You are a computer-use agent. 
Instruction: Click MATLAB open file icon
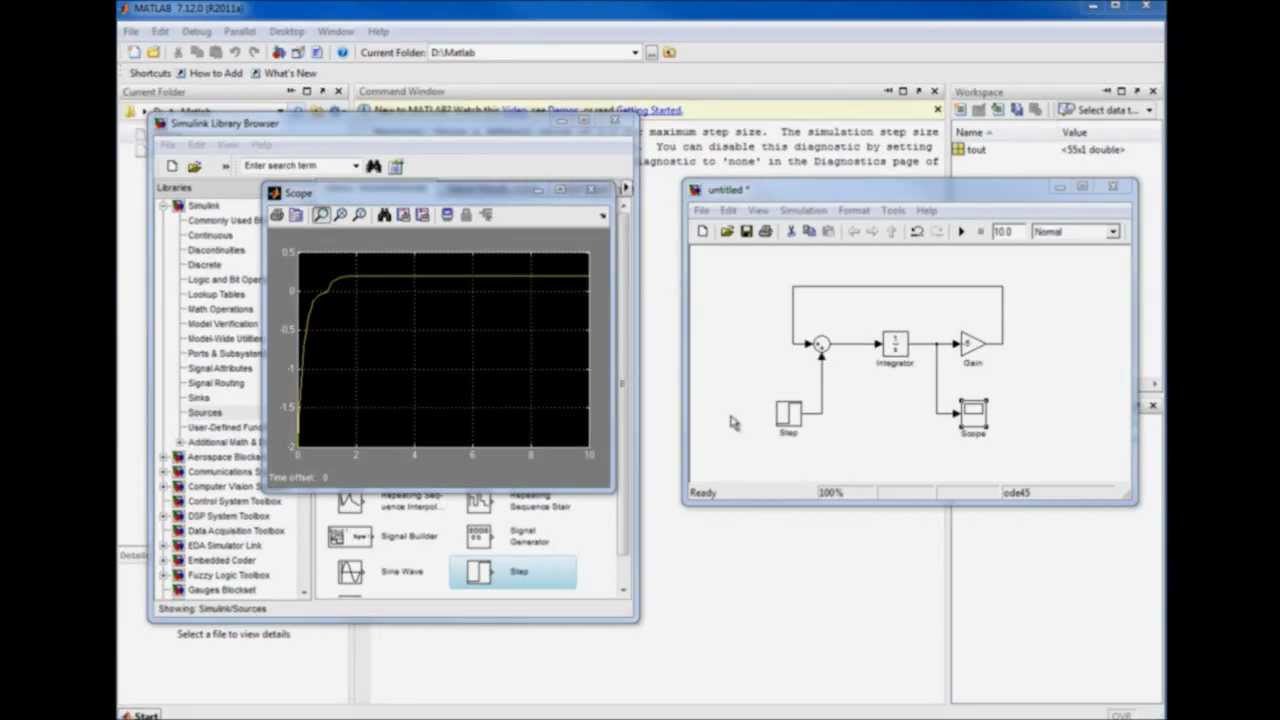pos(153,53)
